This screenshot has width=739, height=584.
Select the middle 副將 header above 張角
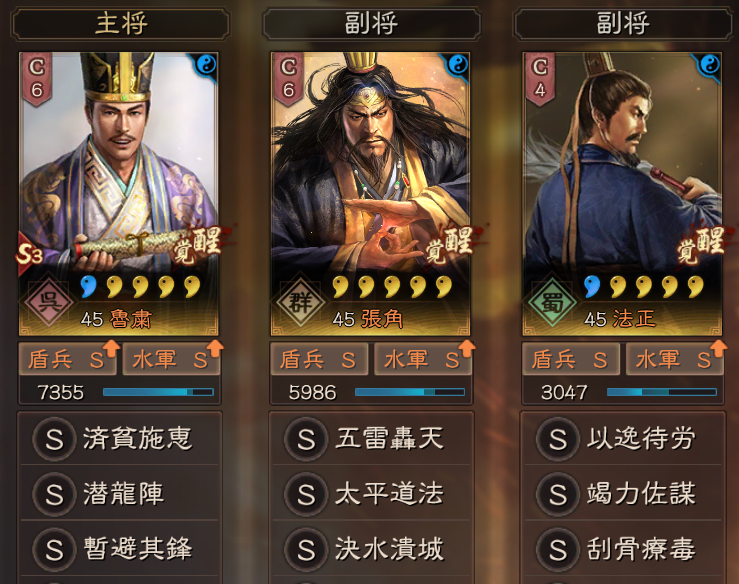[372, 24]
